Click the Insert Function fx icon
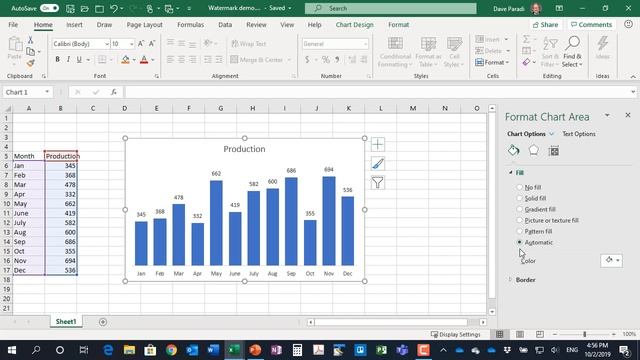 tap(114, 92)
